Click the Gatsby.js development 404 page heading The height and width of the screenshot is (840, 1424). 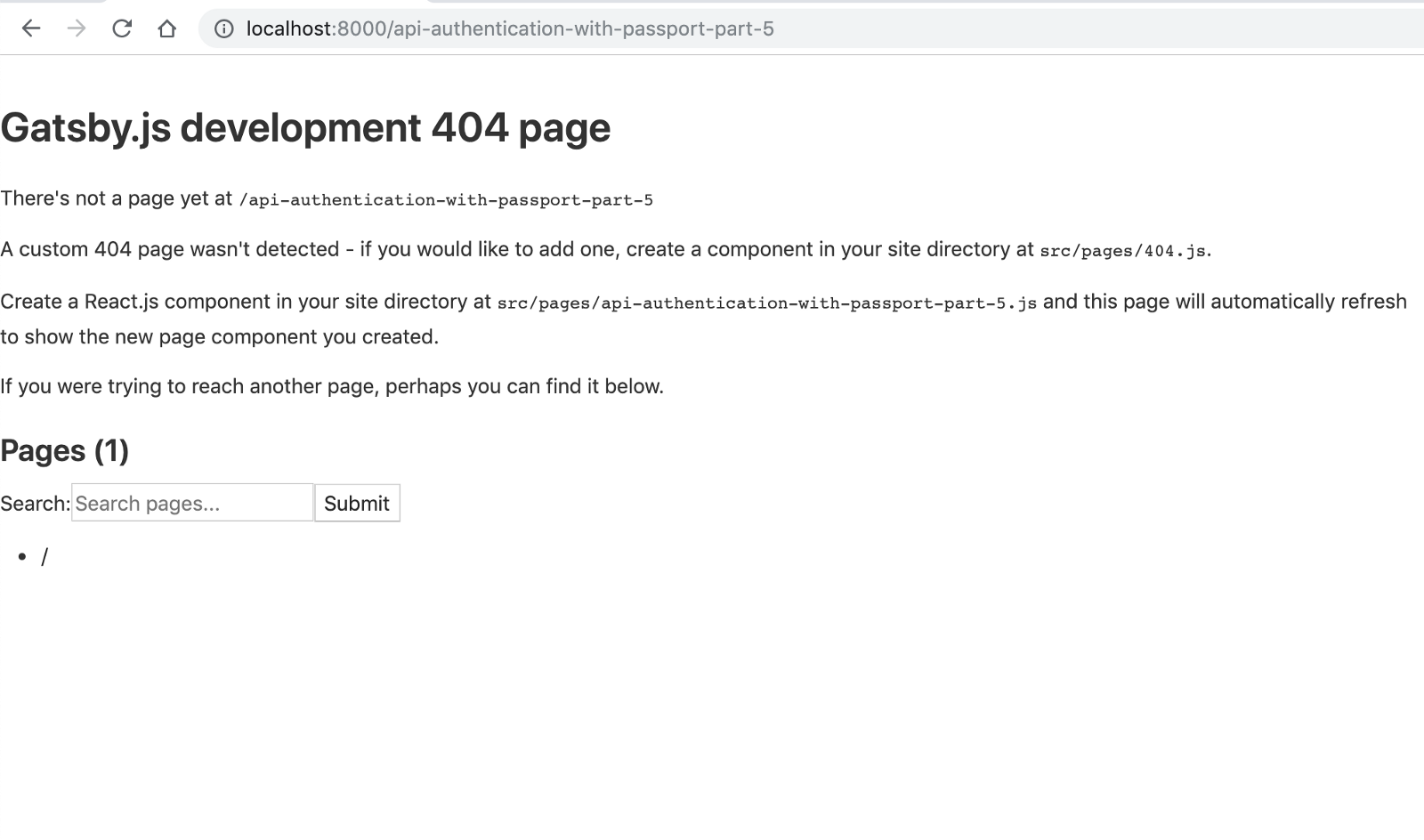(305, 127)
